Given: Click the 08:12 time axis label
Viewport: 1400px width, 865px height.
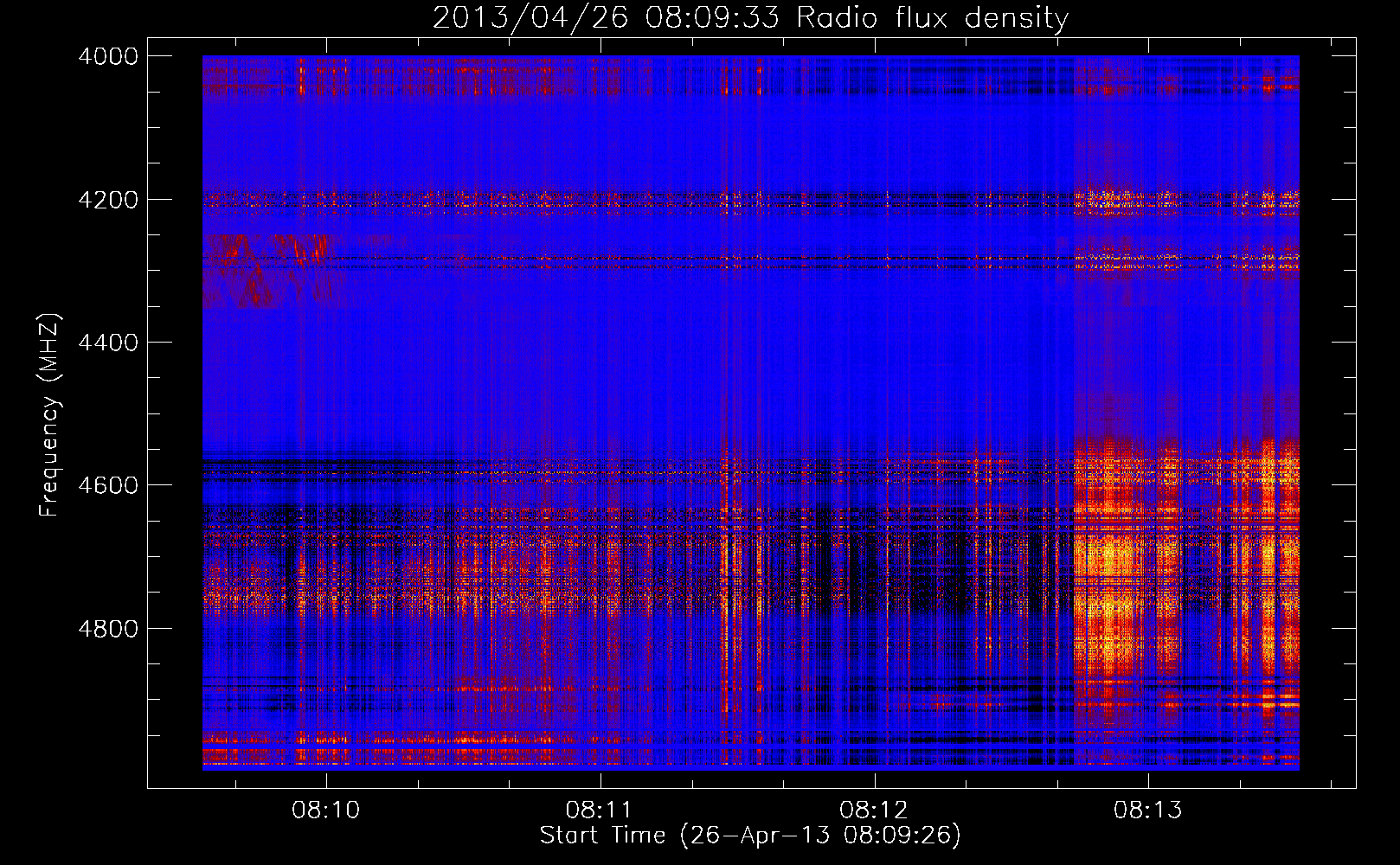Looking at the screenshot, I should click(x=874, y=811).
